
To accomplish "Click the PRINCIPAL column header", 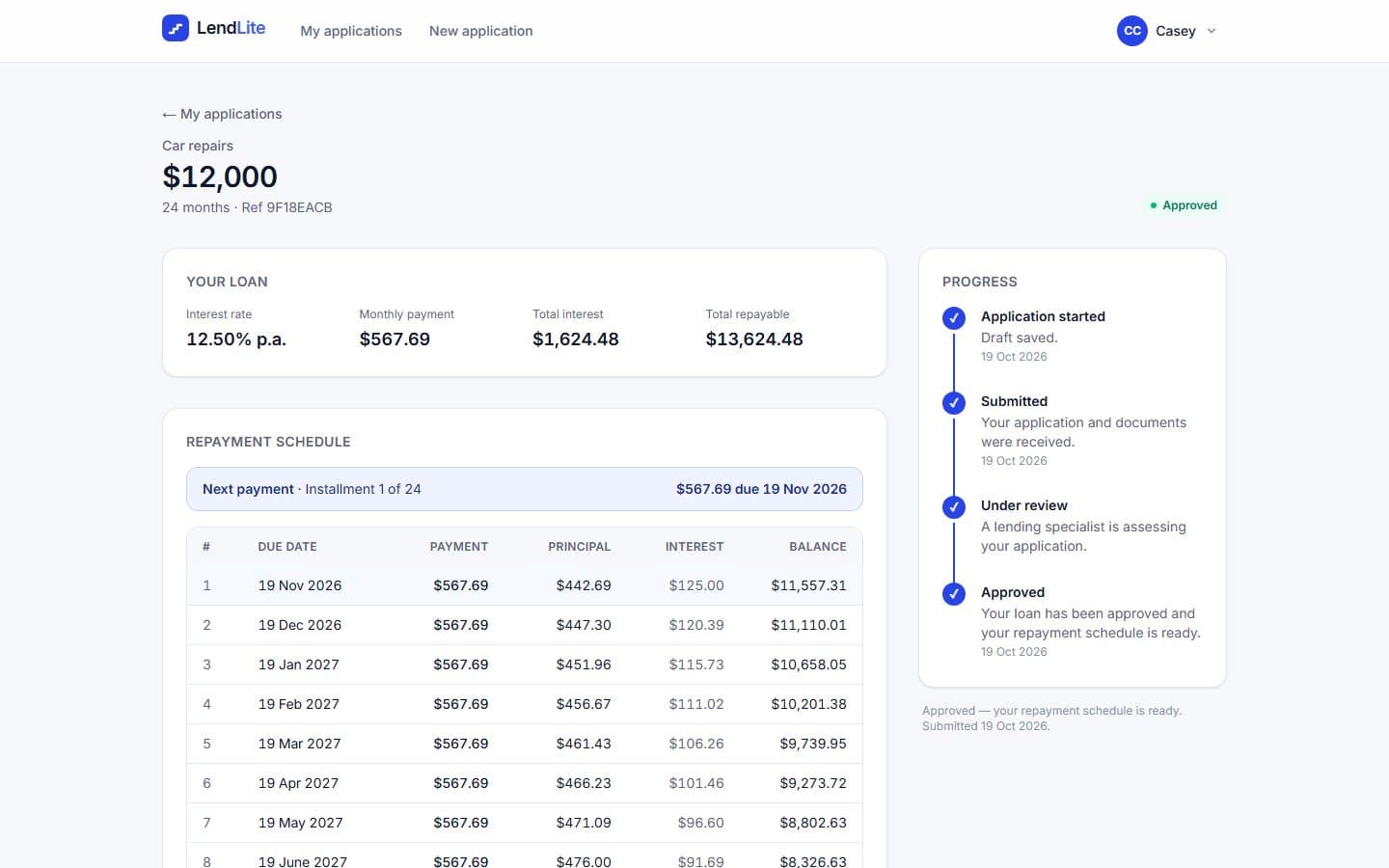I will [x=580, y=547].
